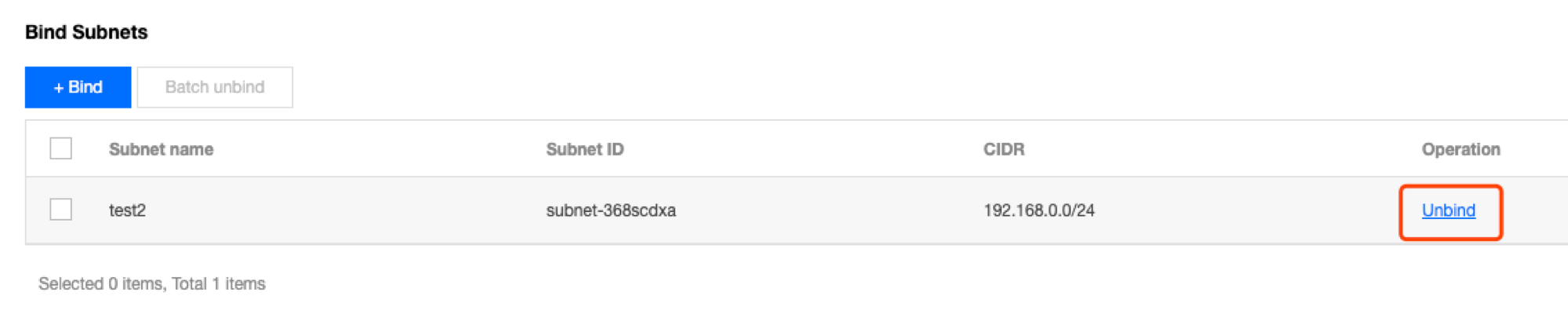Click the CIDR column header

click(x=1003, y=149)
